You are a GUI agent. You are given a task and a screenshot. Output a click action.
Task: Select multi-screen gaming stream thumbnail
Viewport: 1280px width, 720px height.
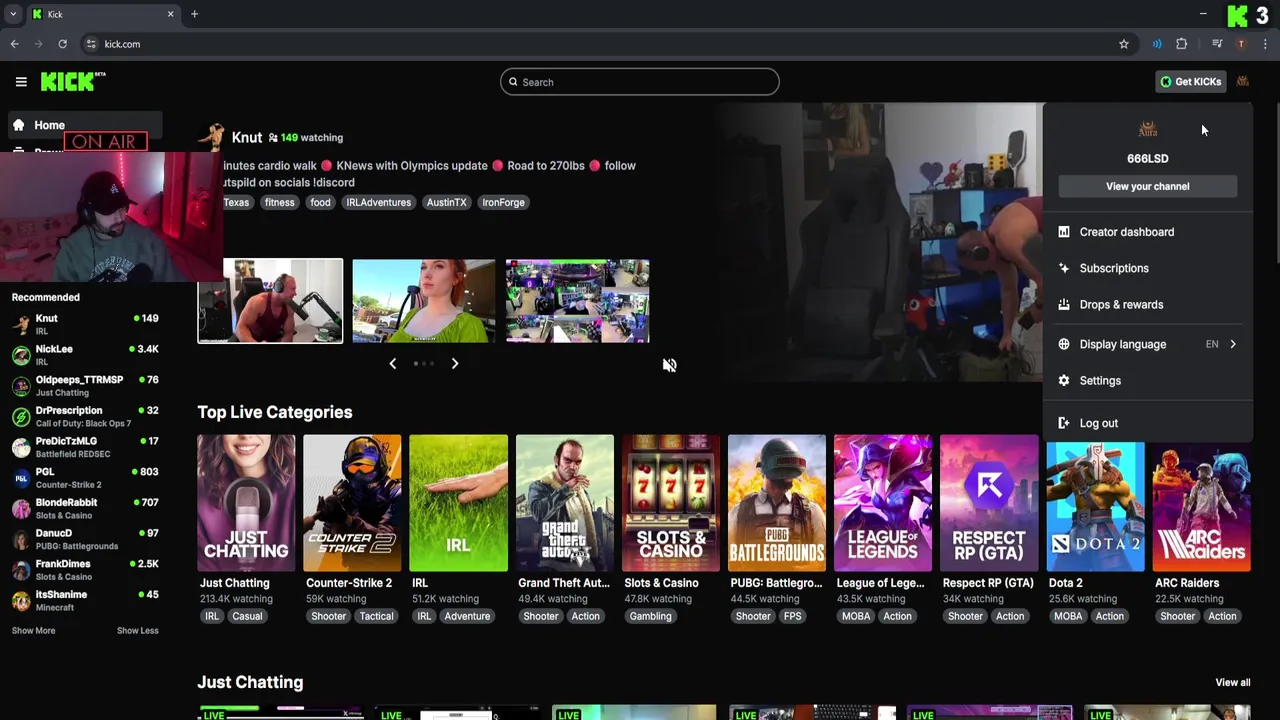click(577, 301)
